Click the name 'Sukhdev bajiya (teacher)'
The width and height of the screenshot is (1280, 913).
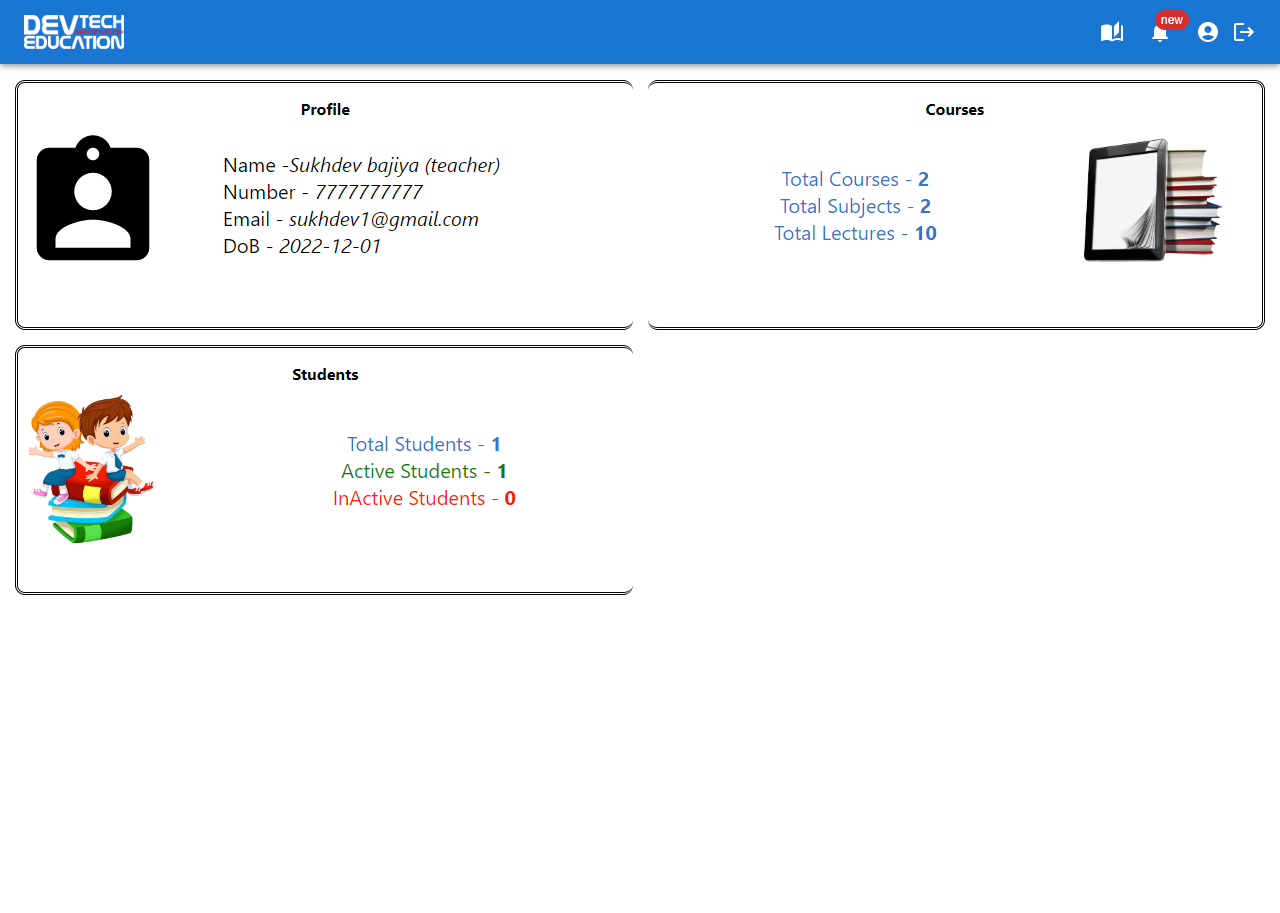[395, 165]
